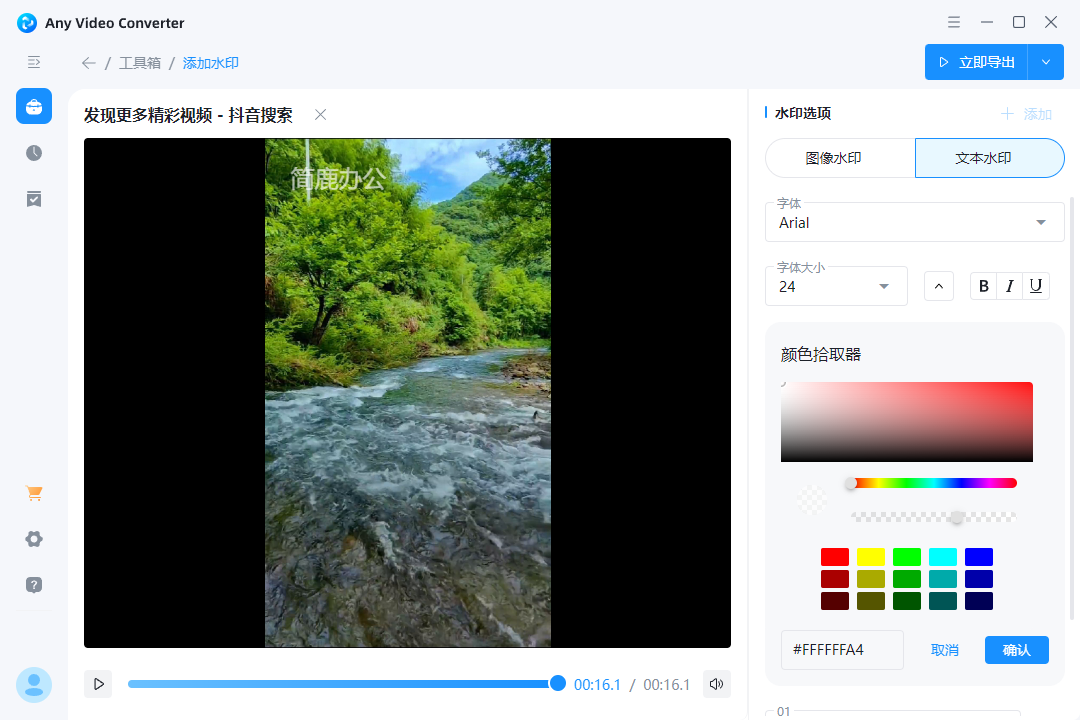Open the font size dropdown showing 24
The width and height of the screenshot is (1080, 720).
click(836, 286)
